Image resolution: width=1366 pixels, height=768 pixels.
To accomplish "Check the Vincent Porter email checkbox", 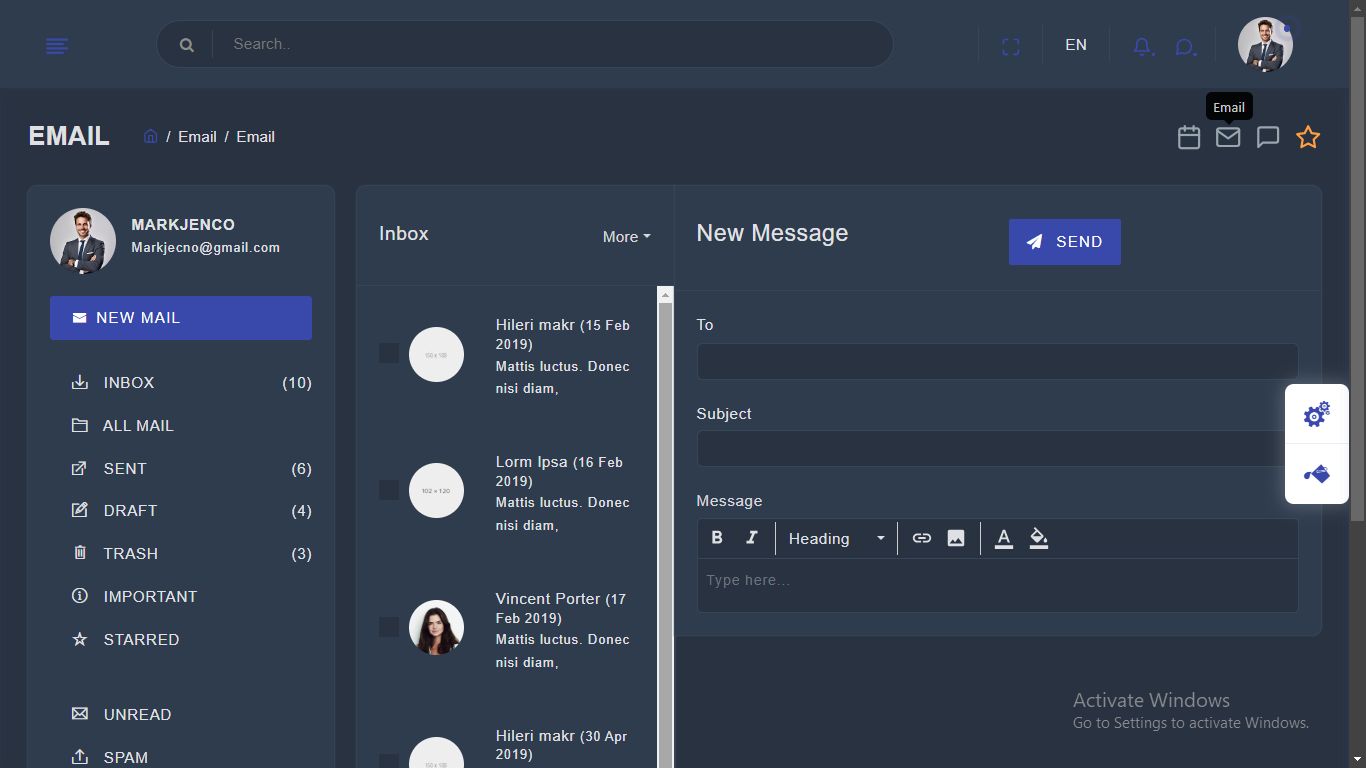I will point(389,627).
